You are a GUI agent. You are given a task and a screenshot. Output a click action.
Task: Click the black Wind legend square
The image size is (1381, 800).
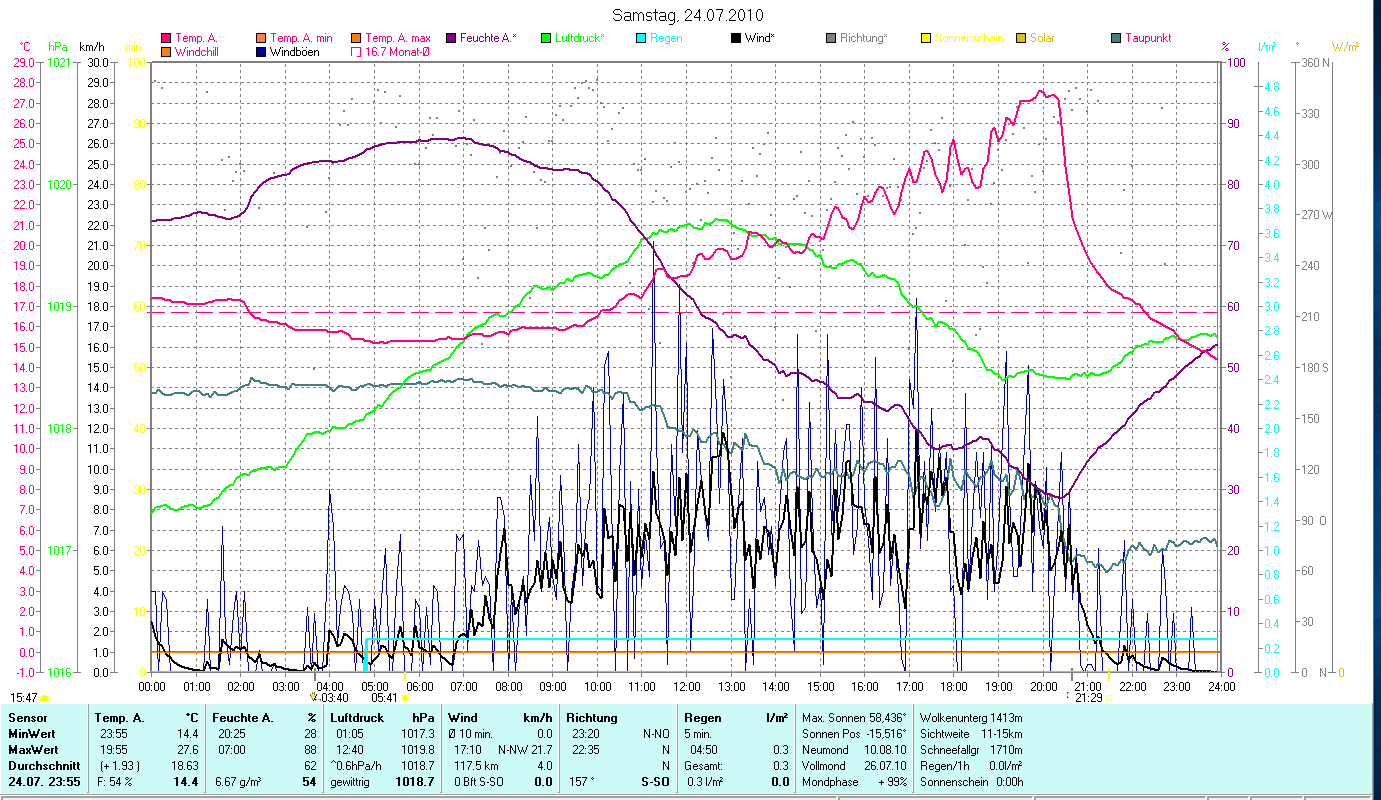click(735, 38)
